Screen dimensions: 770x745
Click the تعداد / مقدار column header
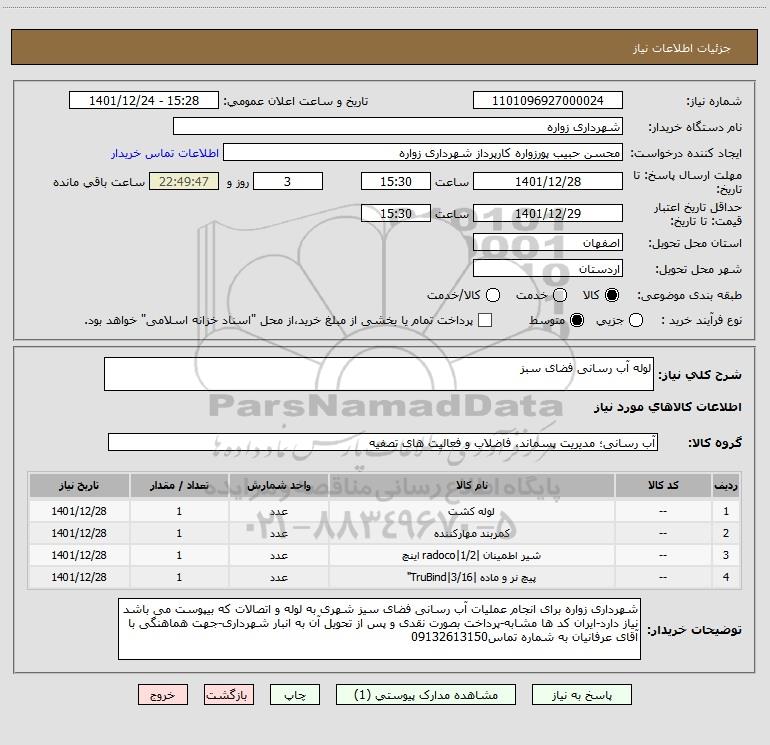click(179, 485)
